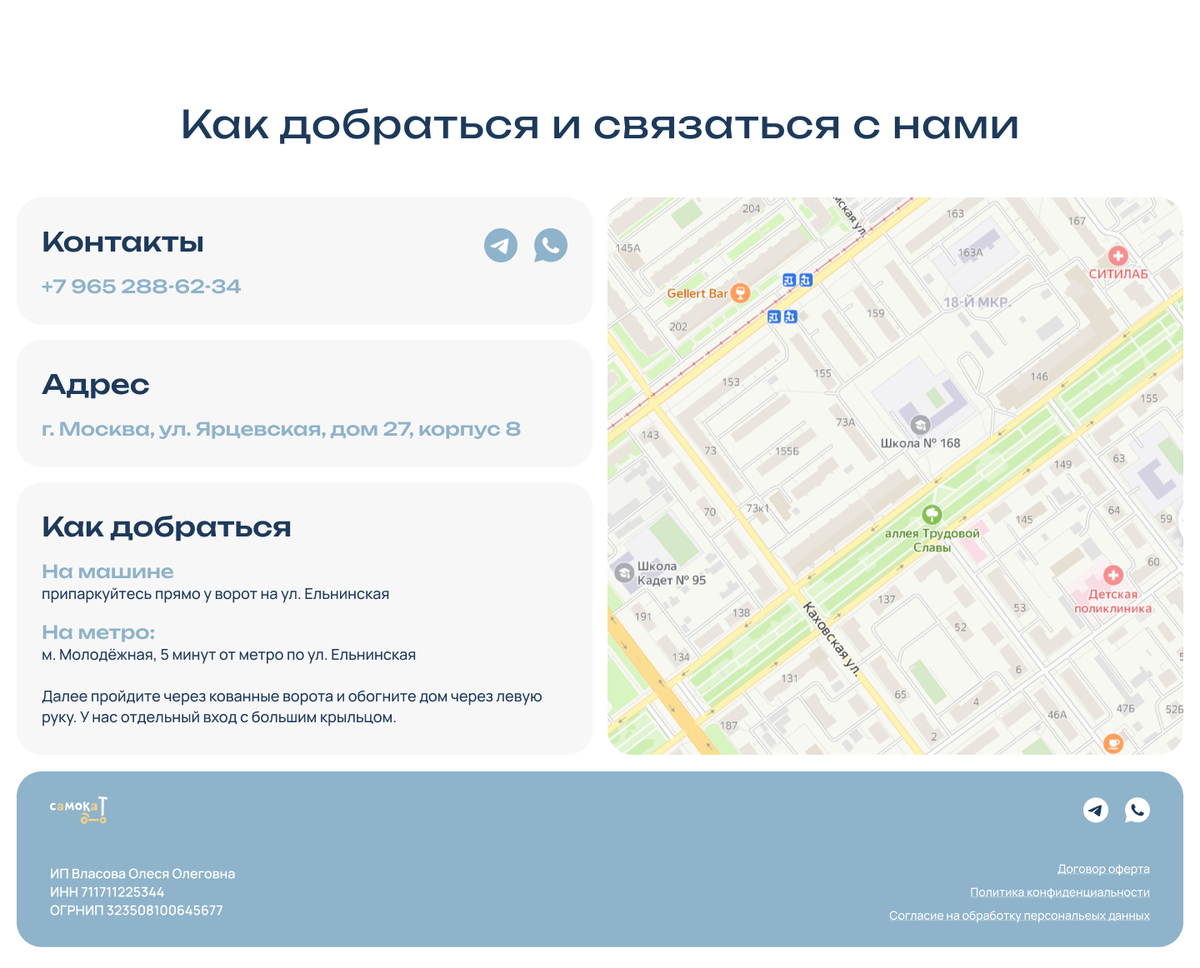Open Telegram icon in Contacts card
Screen dimensions: 1200x968
[x=501, y=245]
